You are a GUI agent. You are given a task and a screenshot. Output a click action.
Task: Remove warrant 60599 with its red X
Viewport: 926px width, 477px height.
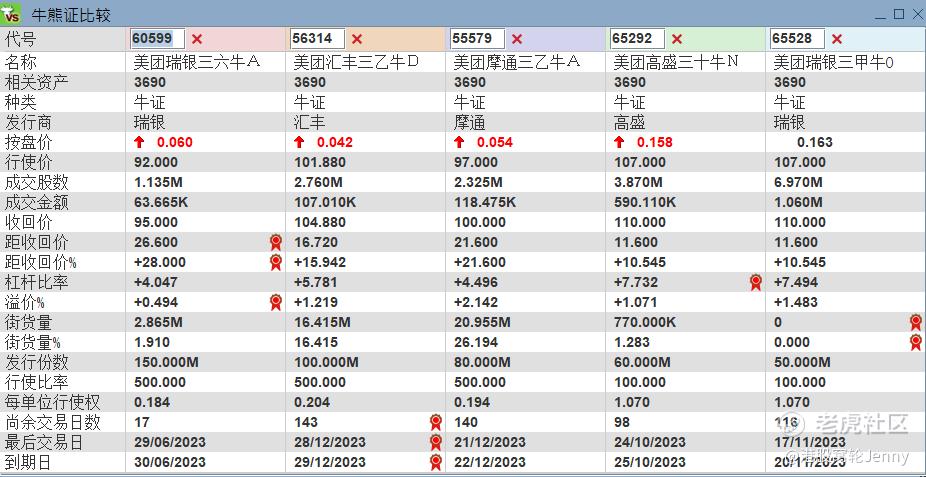pos(197,39)
